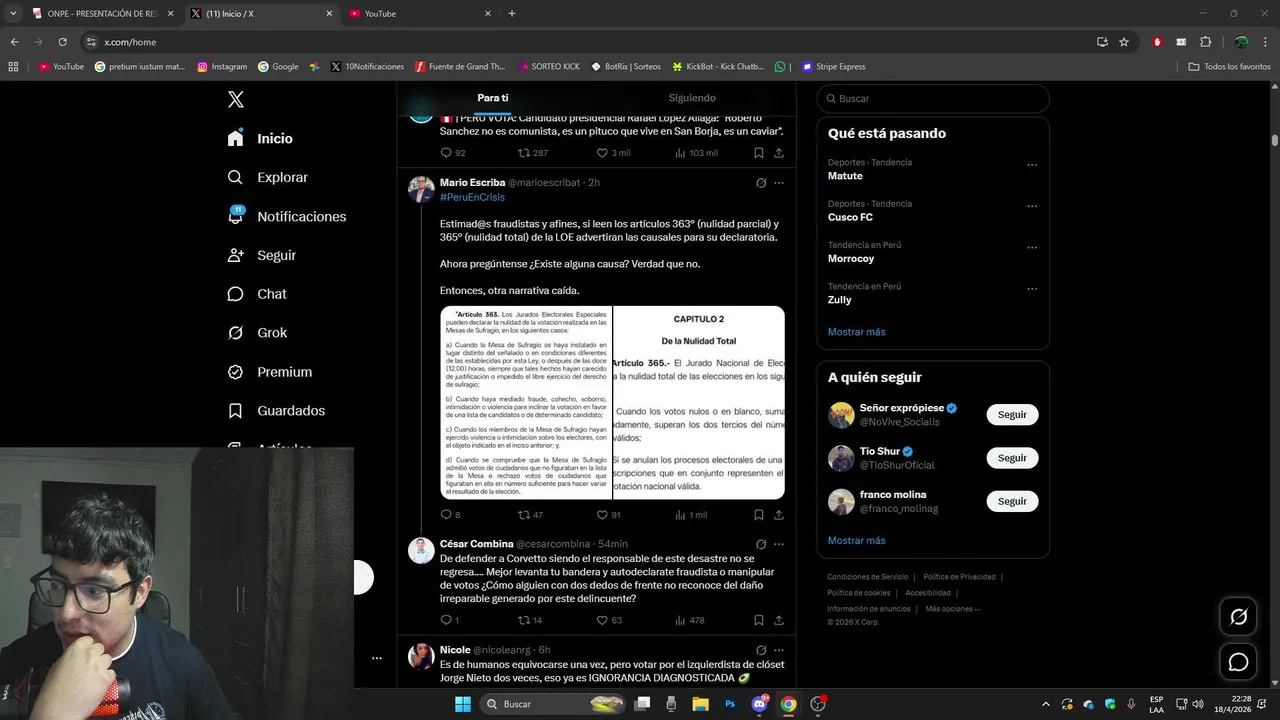
Task: Open more options on Mario Escriba's post
Action: [779, 183]
